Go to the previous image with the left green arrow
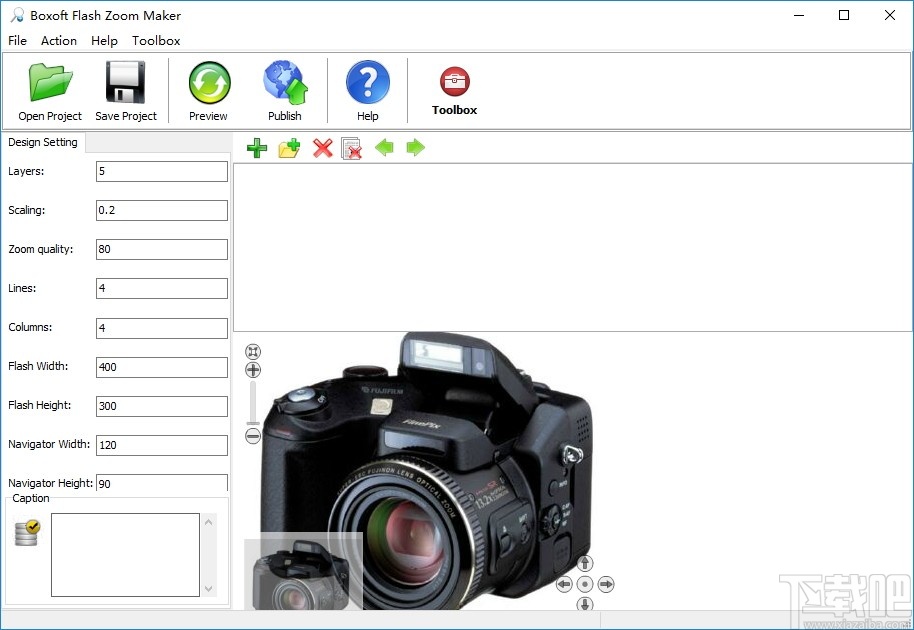The image size is (914, 630). (x=385, y=147)
